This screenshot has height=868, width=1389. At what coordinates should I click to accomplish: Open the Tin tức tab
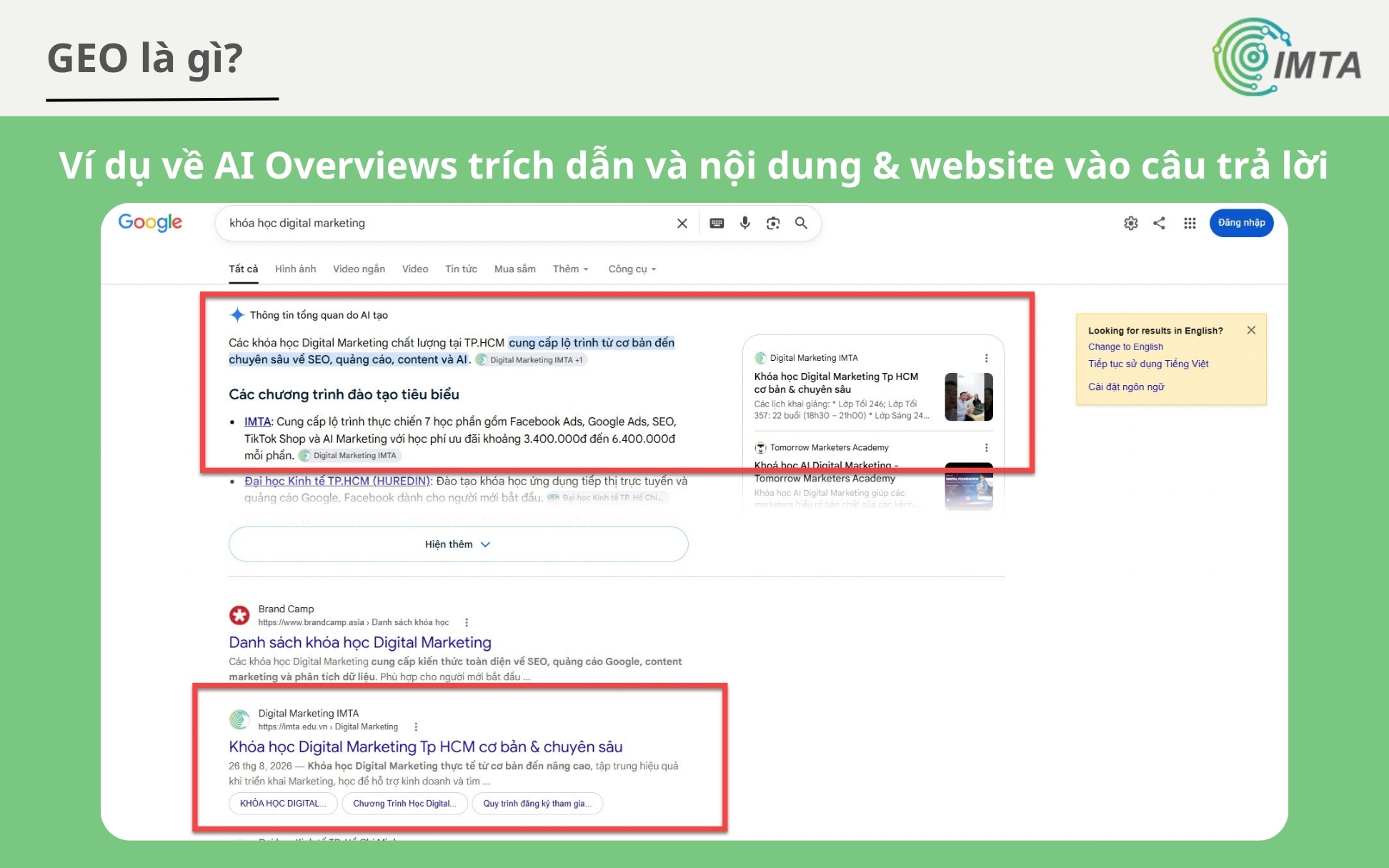click(x=461, y=269)
